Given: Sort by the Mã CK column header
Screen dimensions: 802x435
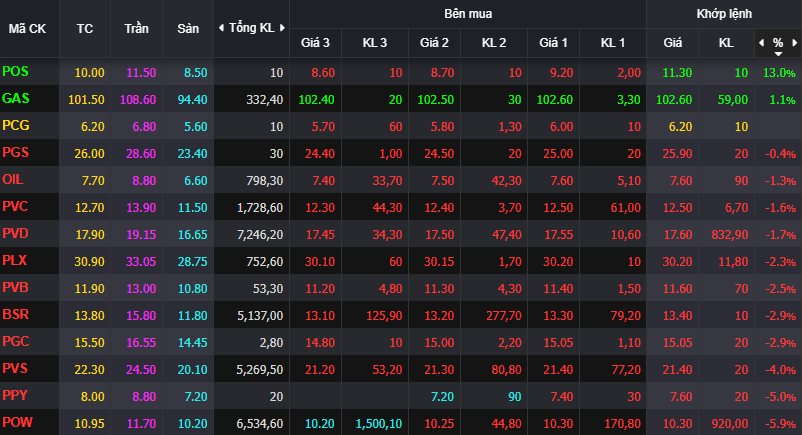Looking at the screenshot, I should tap(27, 27).
